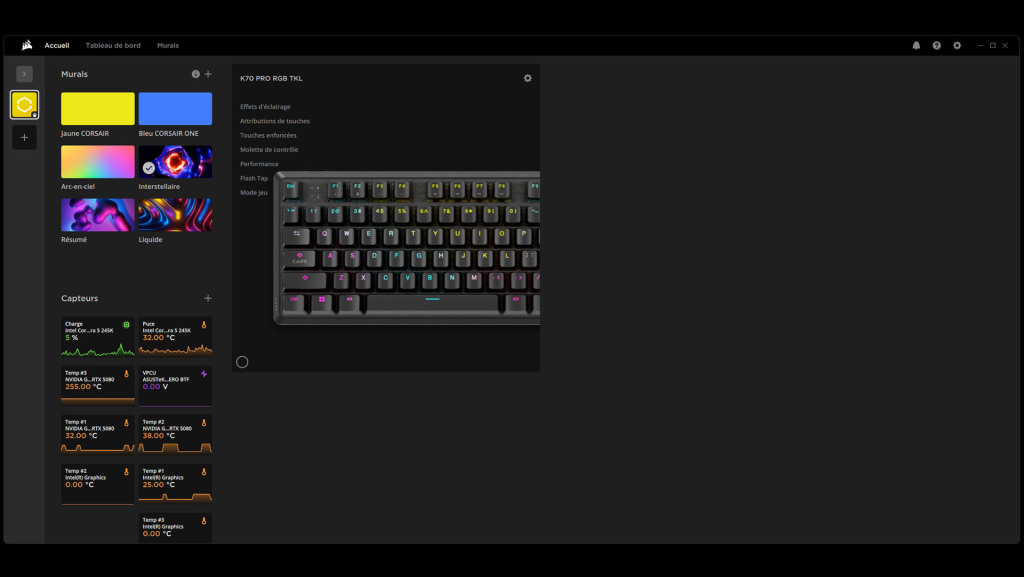The height and width of the screenshot is (577, 1024).
Task: Open the Tableau de bord tab
Action: (113, 46)
